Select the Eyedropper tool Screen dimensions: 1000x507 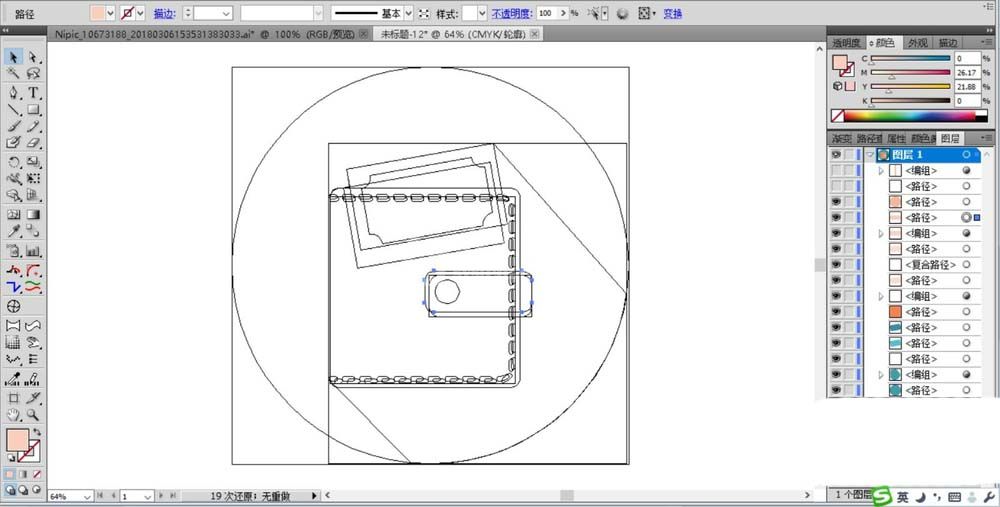13,231
